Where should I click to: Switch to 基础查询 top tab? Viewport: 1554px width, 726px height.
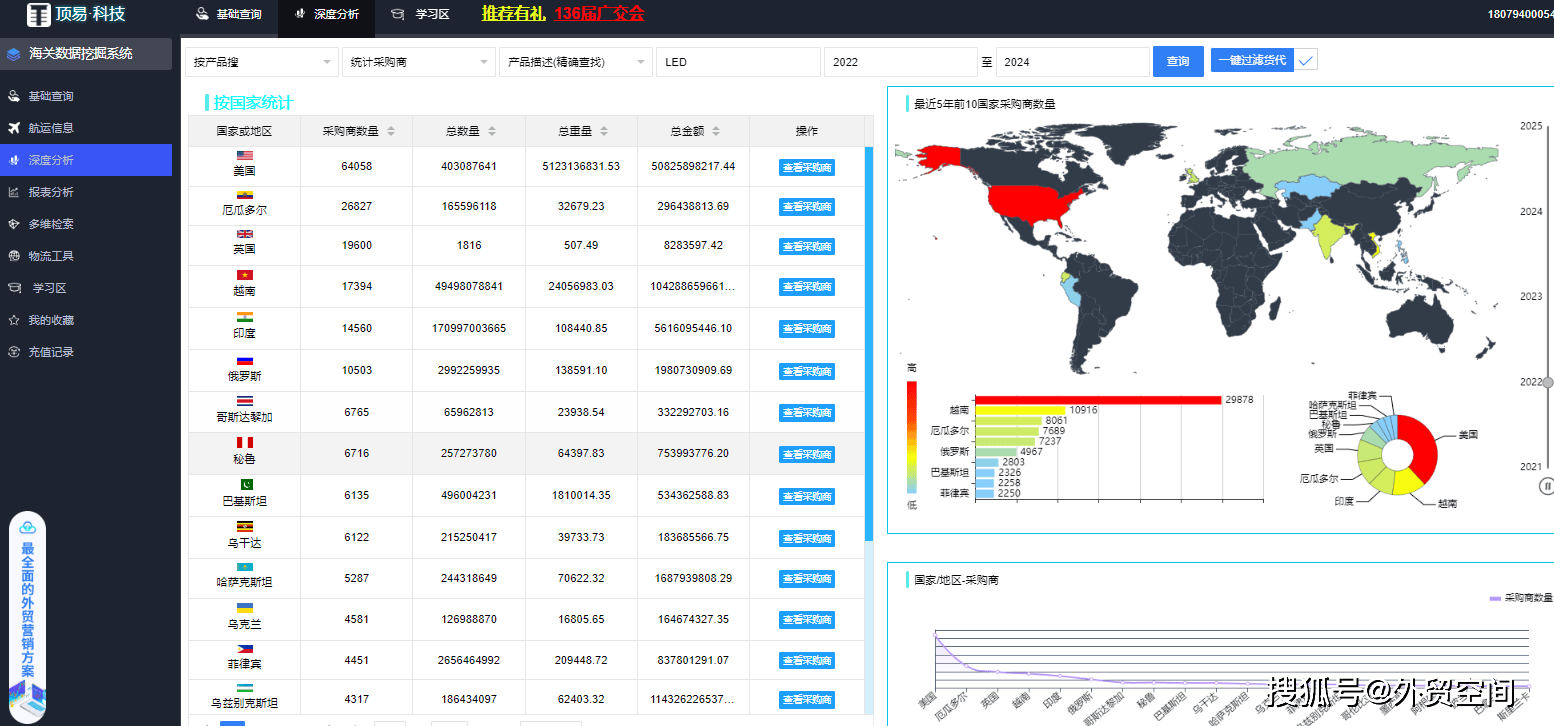tap(229, 15)
